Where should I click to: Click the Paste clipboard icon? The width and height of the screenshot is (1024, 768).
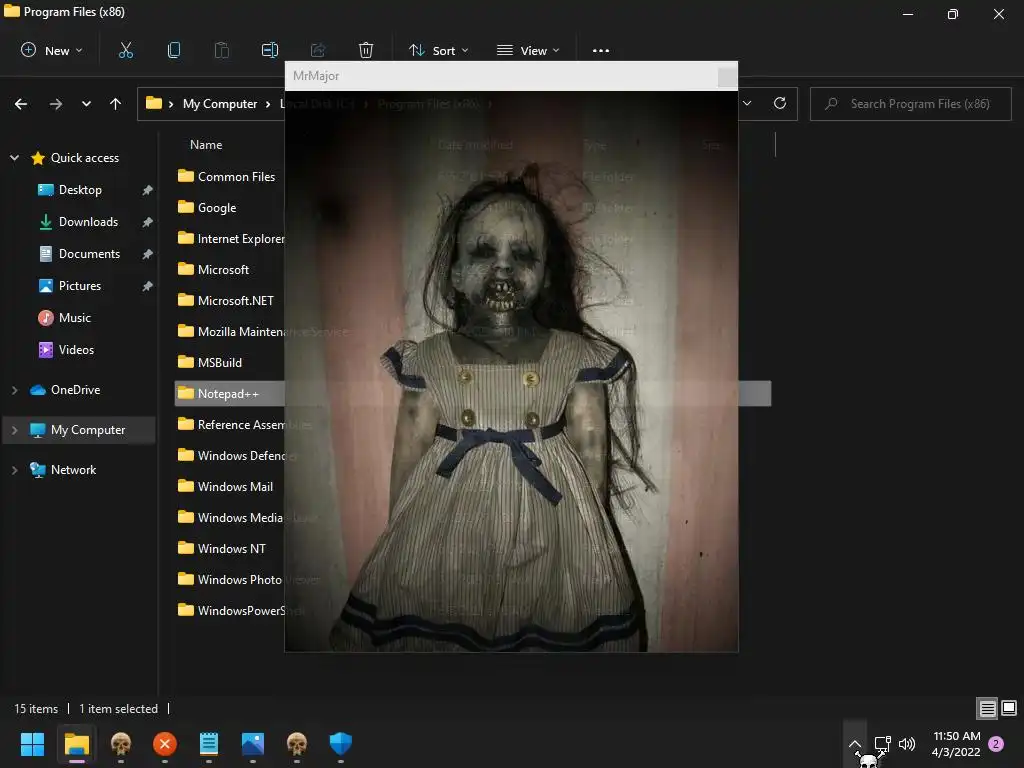pos(222,50)
